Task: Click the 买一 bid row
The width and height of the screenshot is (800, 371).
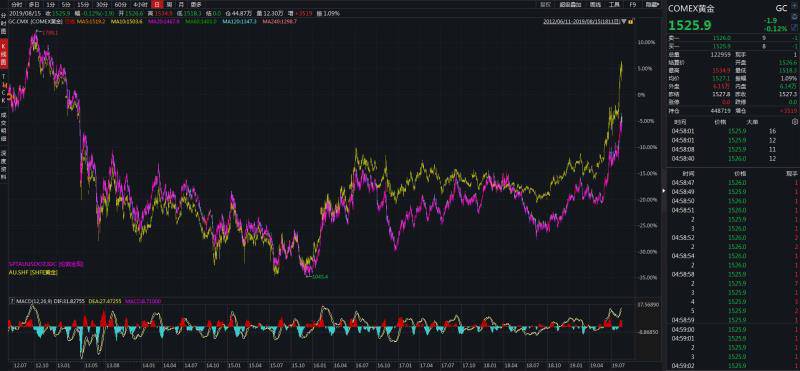Action: (733, 46)
